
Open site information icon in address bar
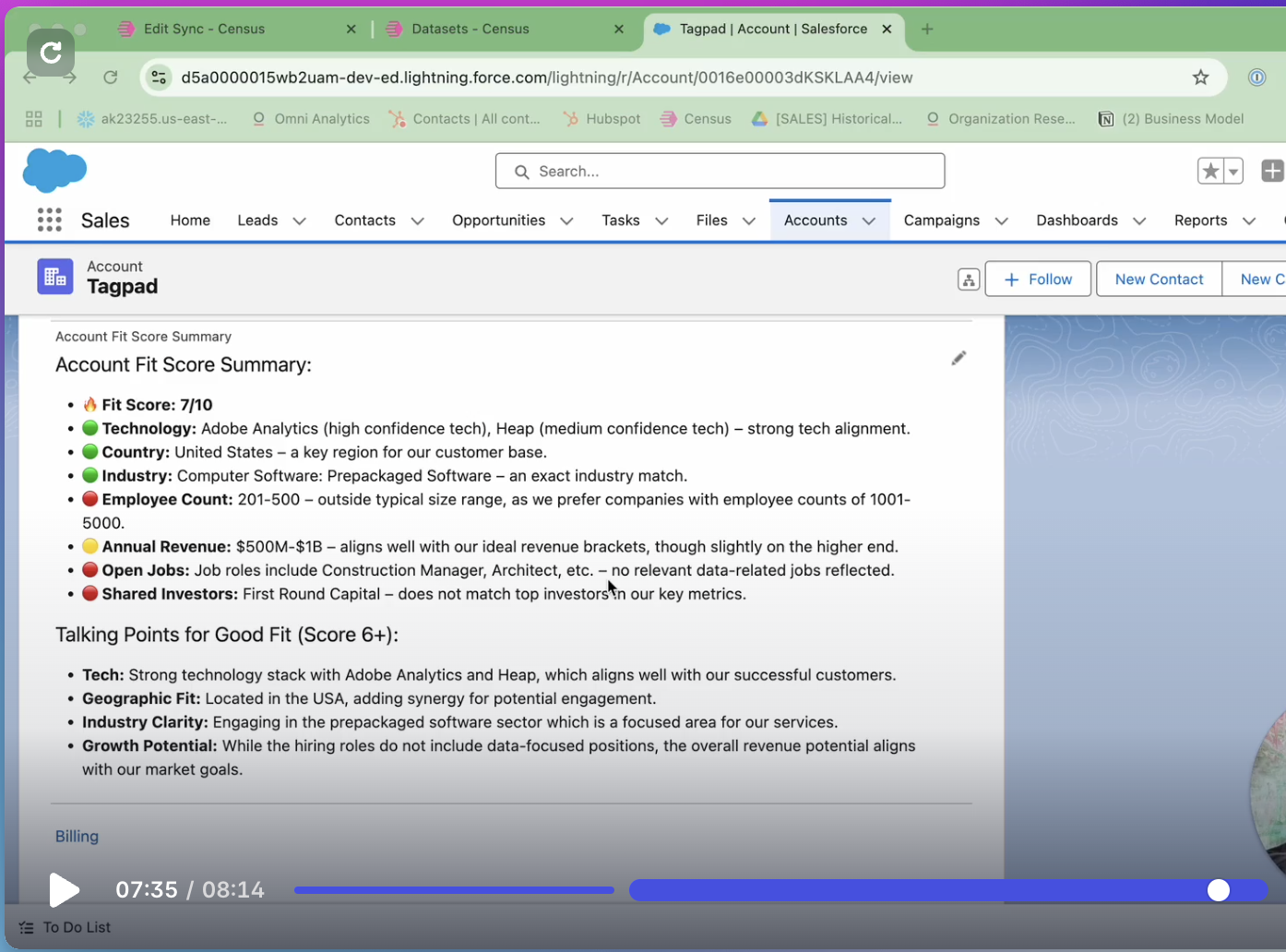[160, 77]
